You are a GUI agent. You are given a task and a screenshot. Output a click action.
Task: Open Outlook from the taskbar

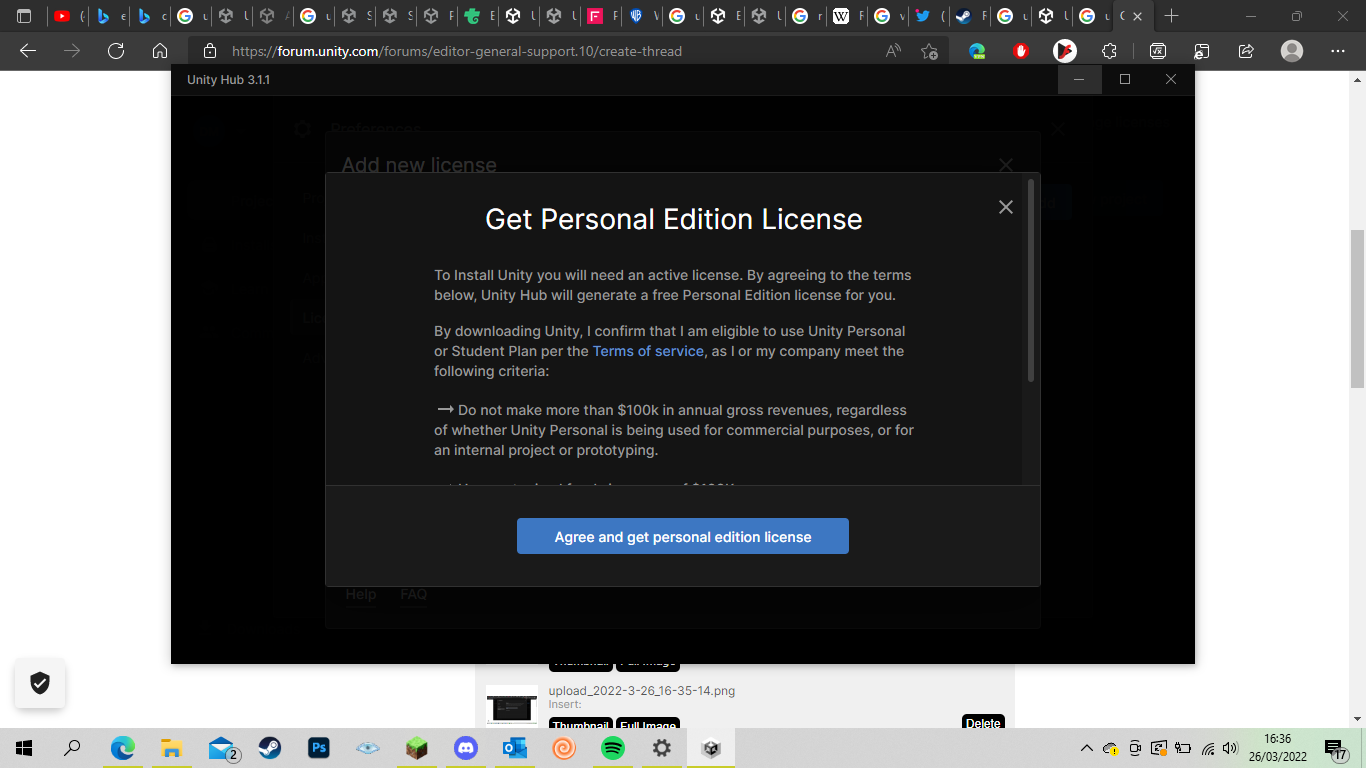(x=515, y=748)
